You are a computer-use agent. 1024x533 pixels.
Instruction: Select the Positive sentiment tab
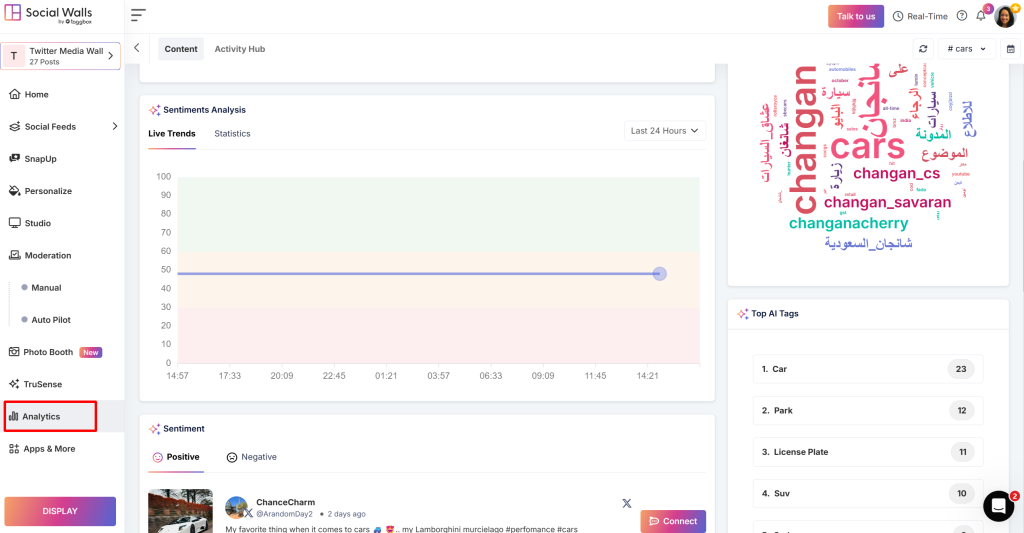coord(176,457)
